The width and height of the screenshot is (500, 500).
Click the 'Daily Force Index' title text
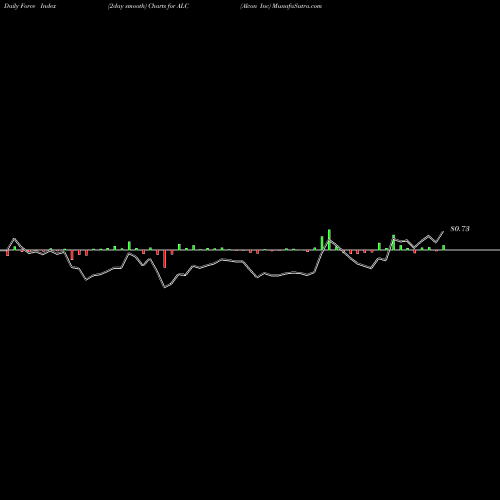tap(30, 6)
